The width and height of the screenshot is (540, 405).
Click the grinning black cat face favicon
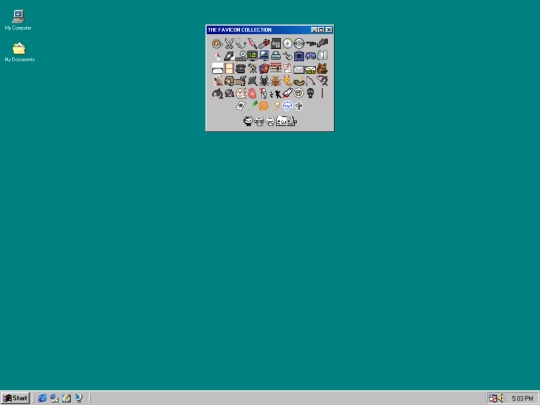[248, 121]
